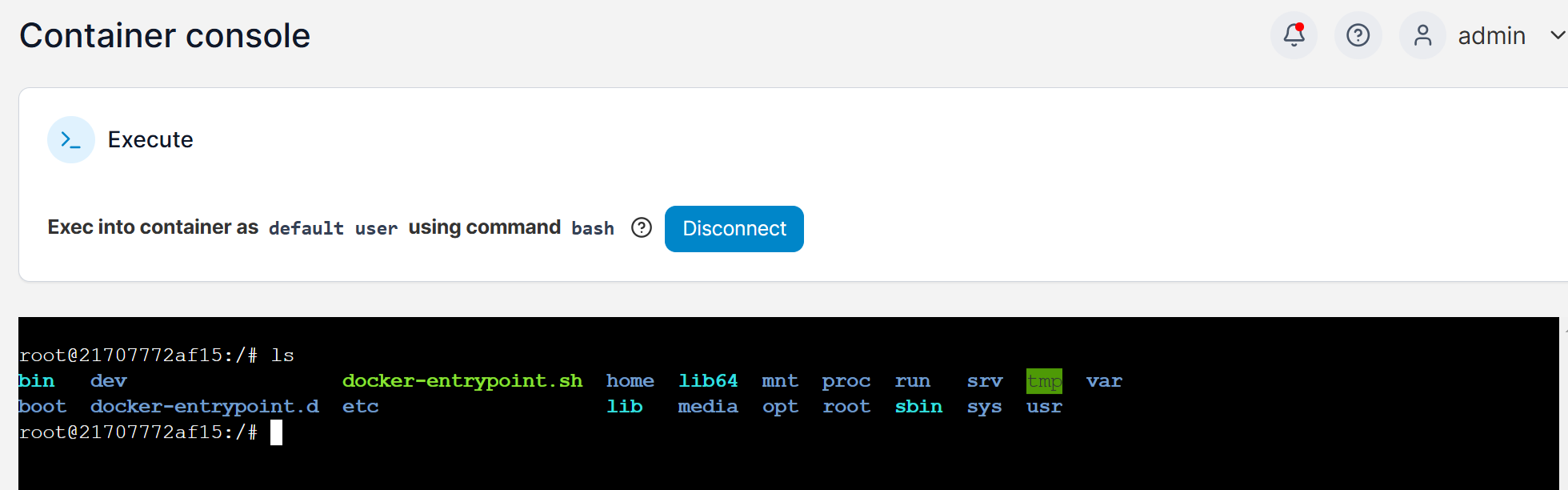Click the sbin entry in the terminal
The image size is (1568, 490).
(x=918, y=407)
